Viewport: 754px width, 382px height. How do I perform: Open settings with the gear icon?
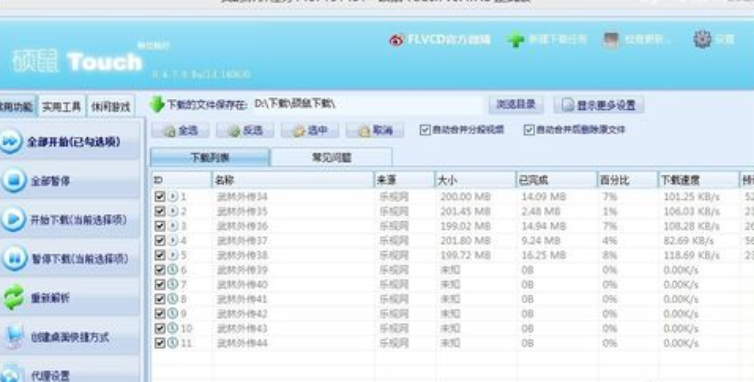pos(702,39)
